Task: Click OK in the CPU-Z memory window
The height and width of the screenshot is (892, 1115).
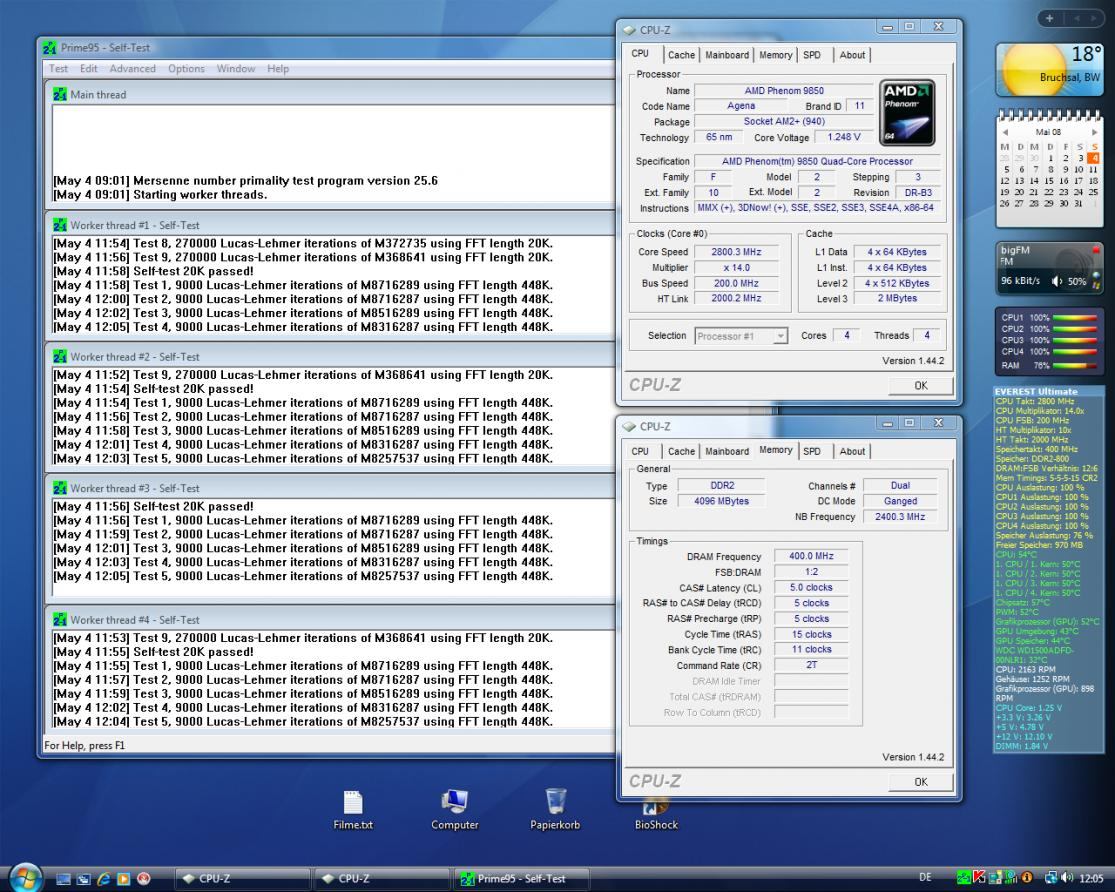Action: click(x=921, y=782)
